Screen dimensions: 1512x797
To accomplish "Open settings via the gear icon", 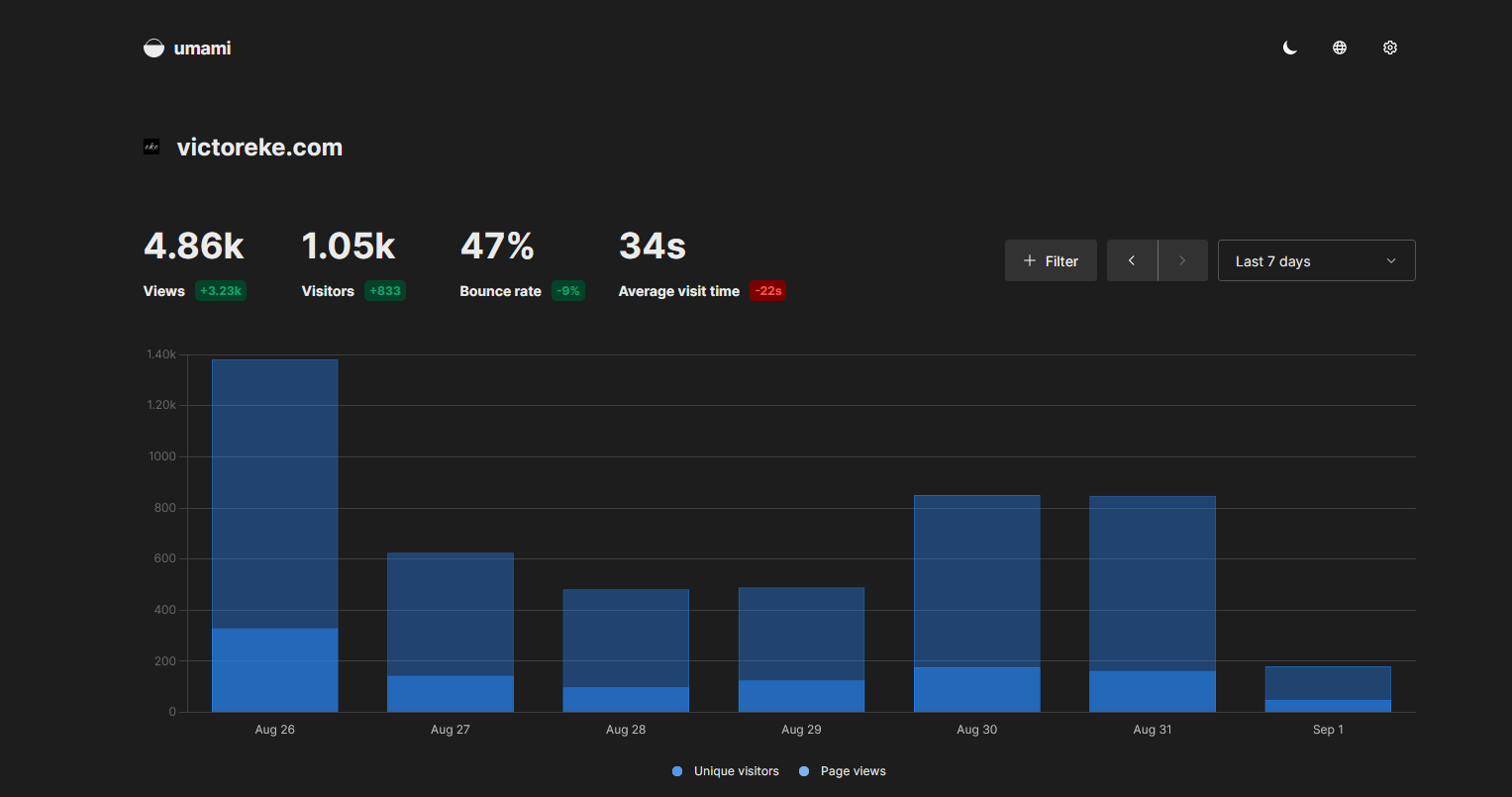I will pos(1389,47).
